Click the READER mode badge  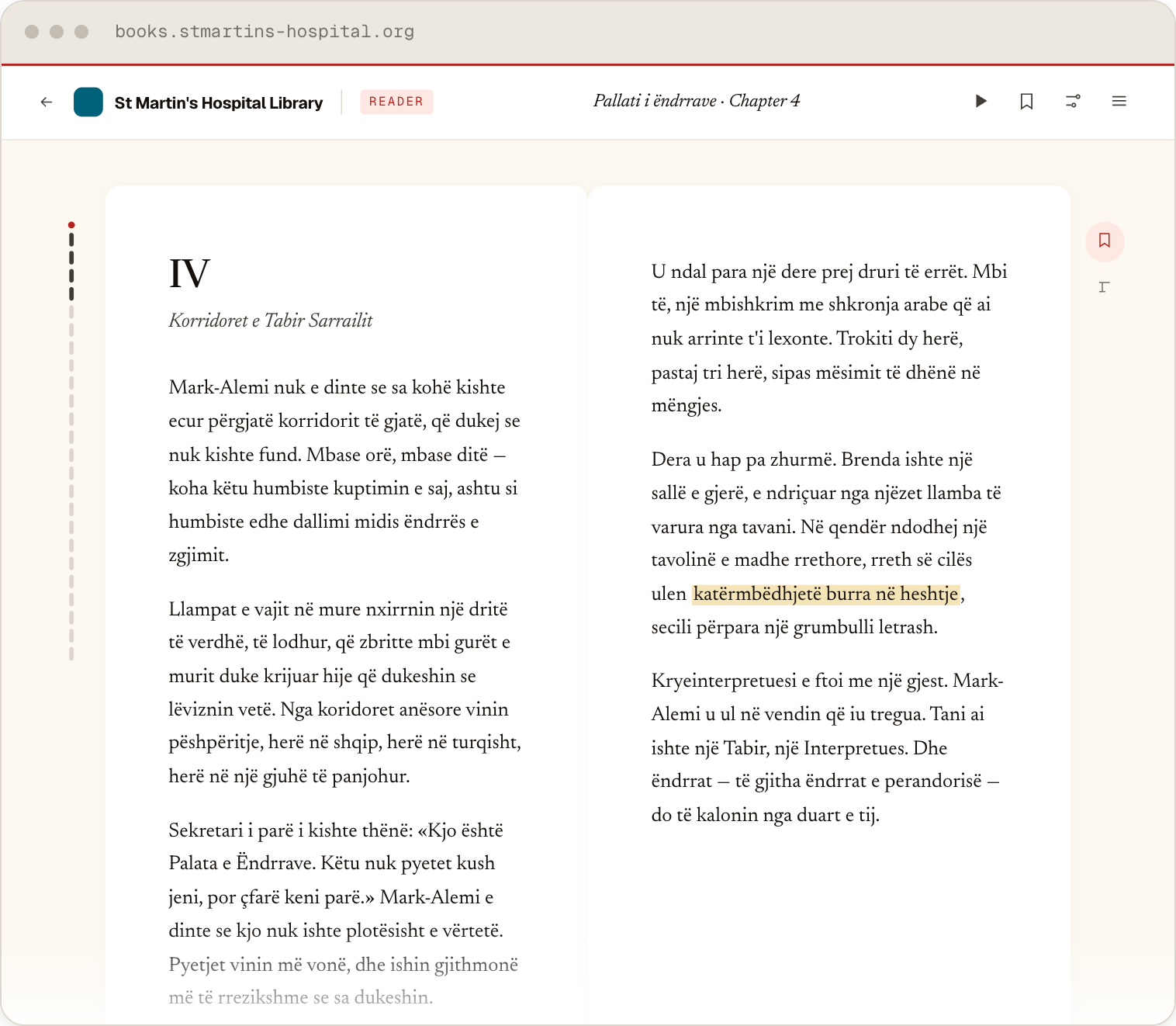point(396,102)
